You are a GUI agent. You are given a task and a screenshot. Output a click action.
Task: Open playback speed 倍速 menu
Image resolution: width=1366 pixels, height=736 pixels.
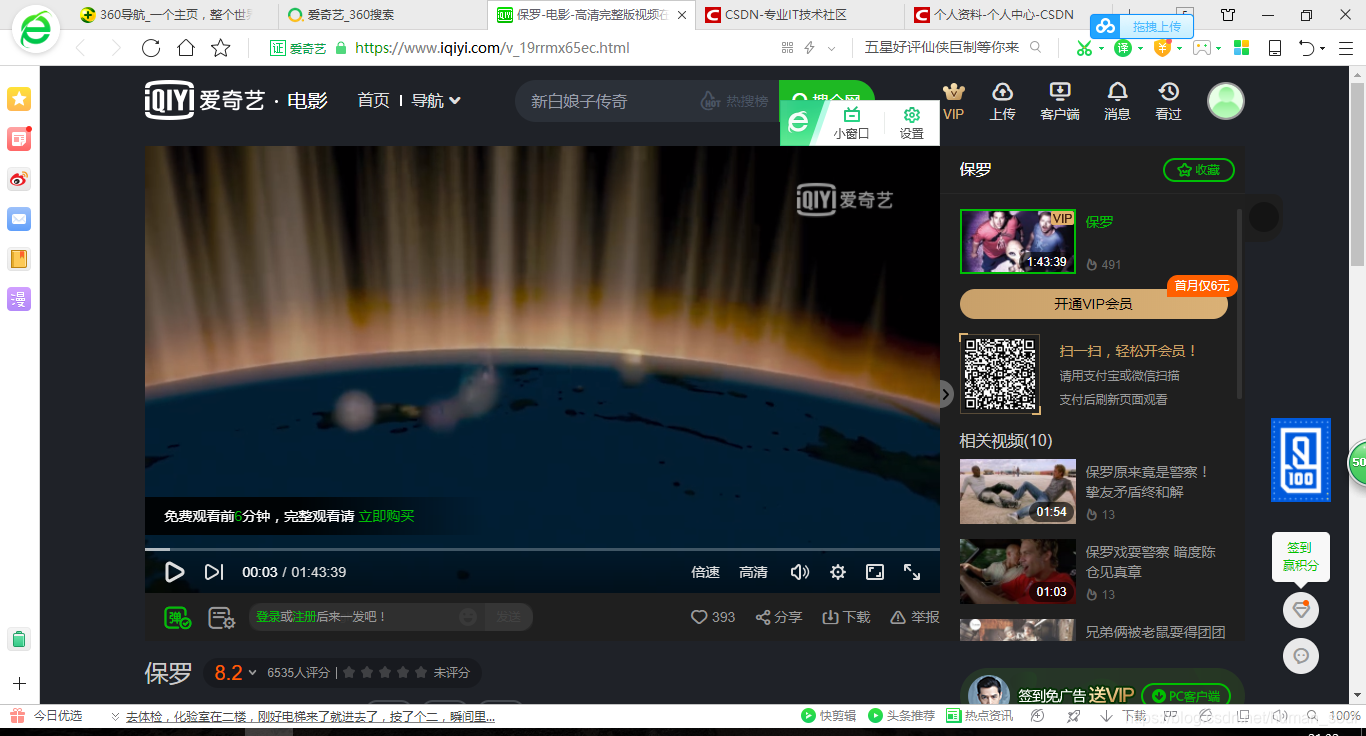[705, 572]
